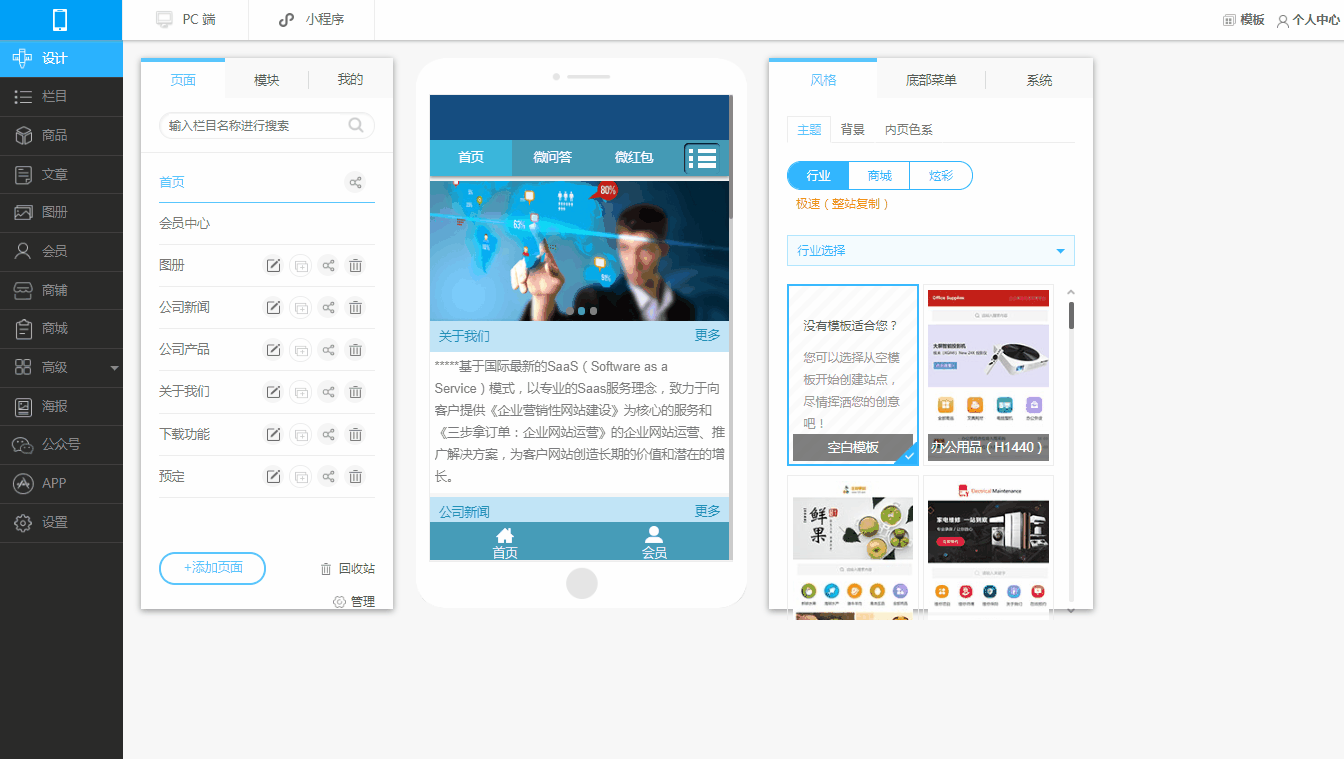Click the search magnifier icon in page search

[x=356, y=125]
